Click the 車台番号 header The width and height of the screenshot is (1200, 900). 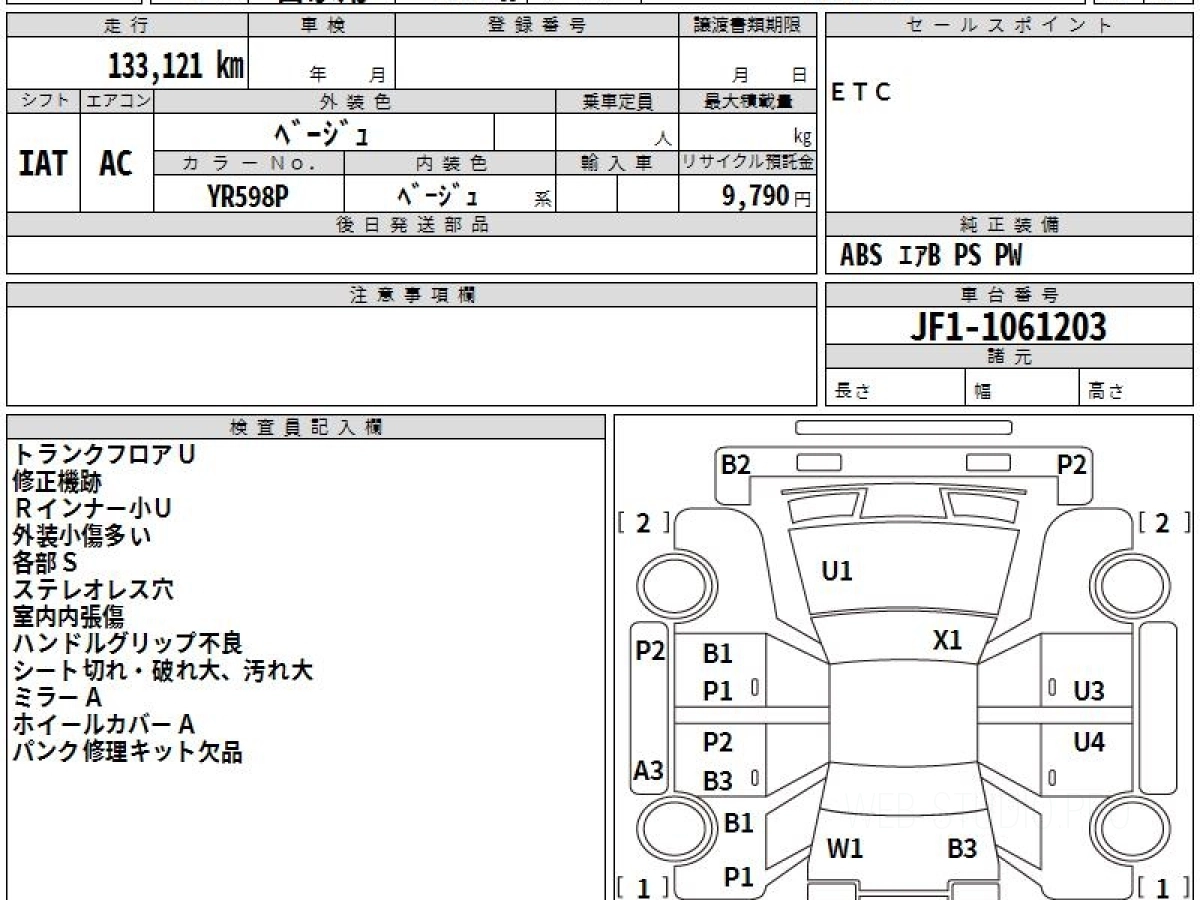click(1009, 295)
